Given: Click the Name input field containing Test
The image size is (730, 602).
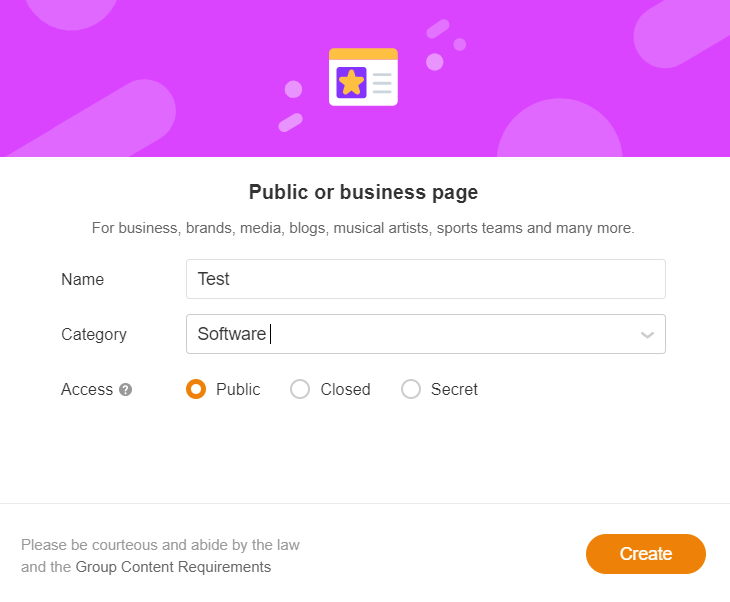Looking at the screenshot, I should [426, 279].
